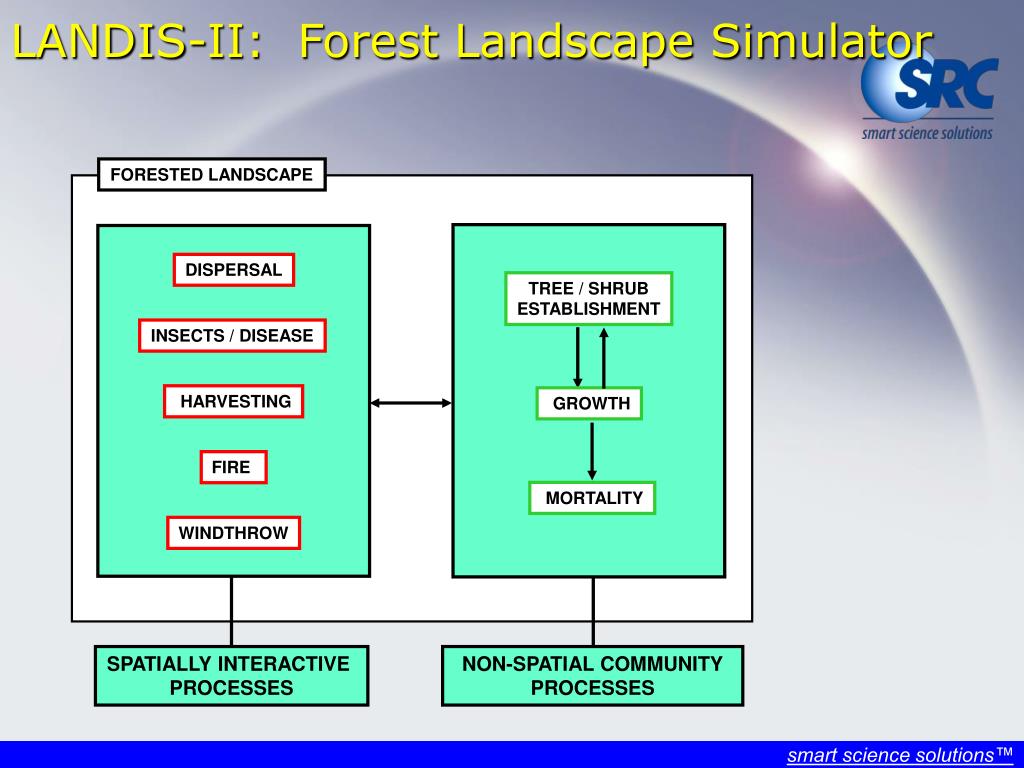1024x768 pixels.
Task: Select the GROWTH box
Action: [589, 404]
